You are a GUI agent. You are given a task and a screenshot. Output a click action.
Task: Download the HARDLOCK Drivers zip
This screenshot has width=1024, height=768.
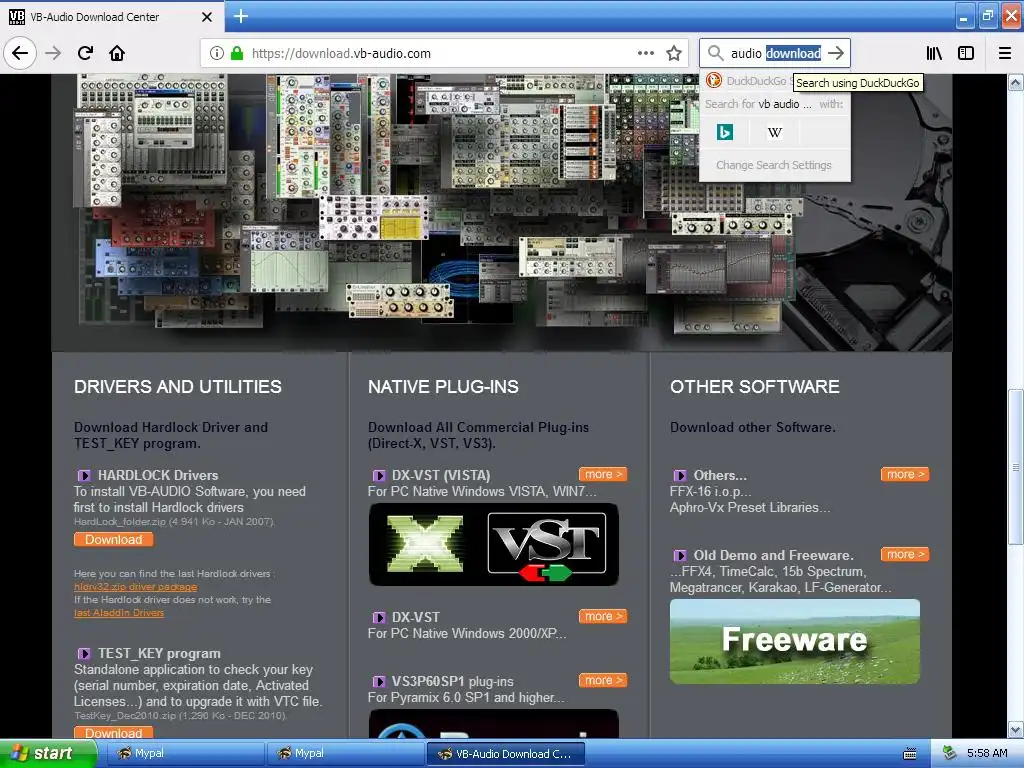click(114, 539)
